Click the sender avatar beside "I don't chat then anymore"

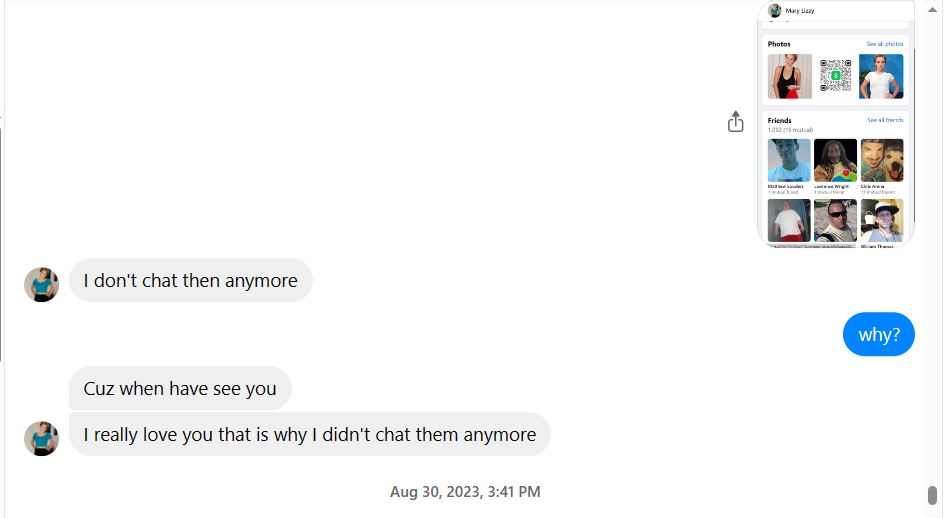(x=41, y=284)
